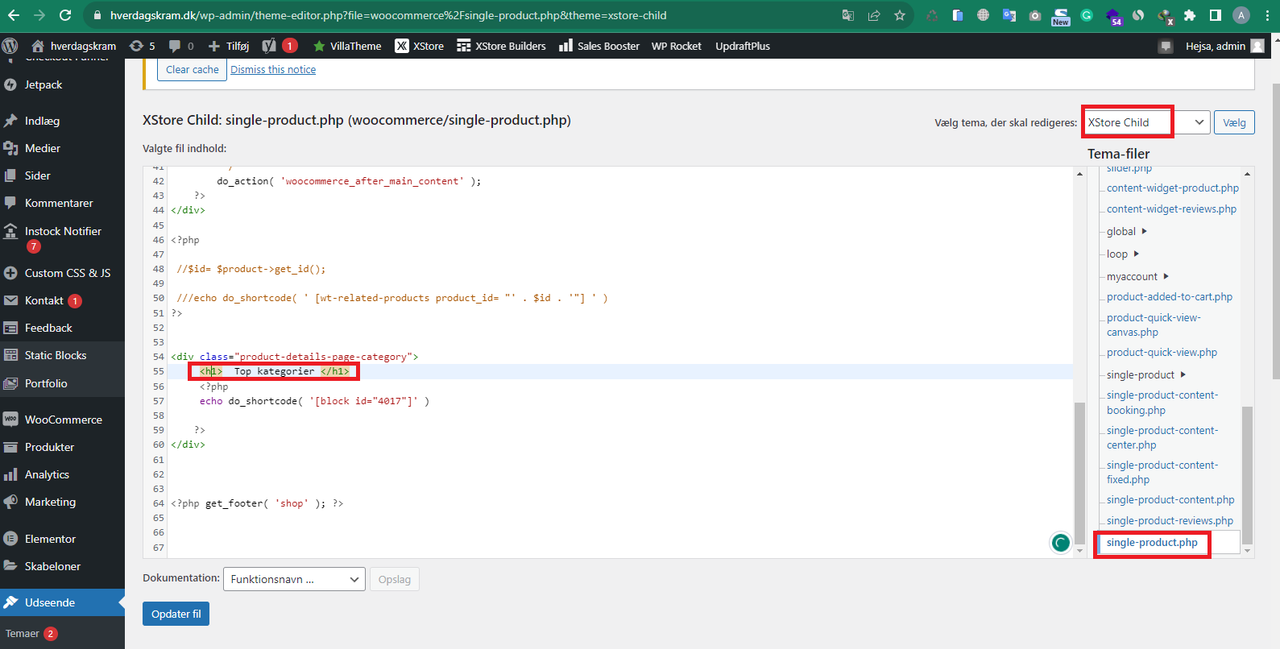
Task: Visit site via hverdagskram home item
Action: (74, 46)
